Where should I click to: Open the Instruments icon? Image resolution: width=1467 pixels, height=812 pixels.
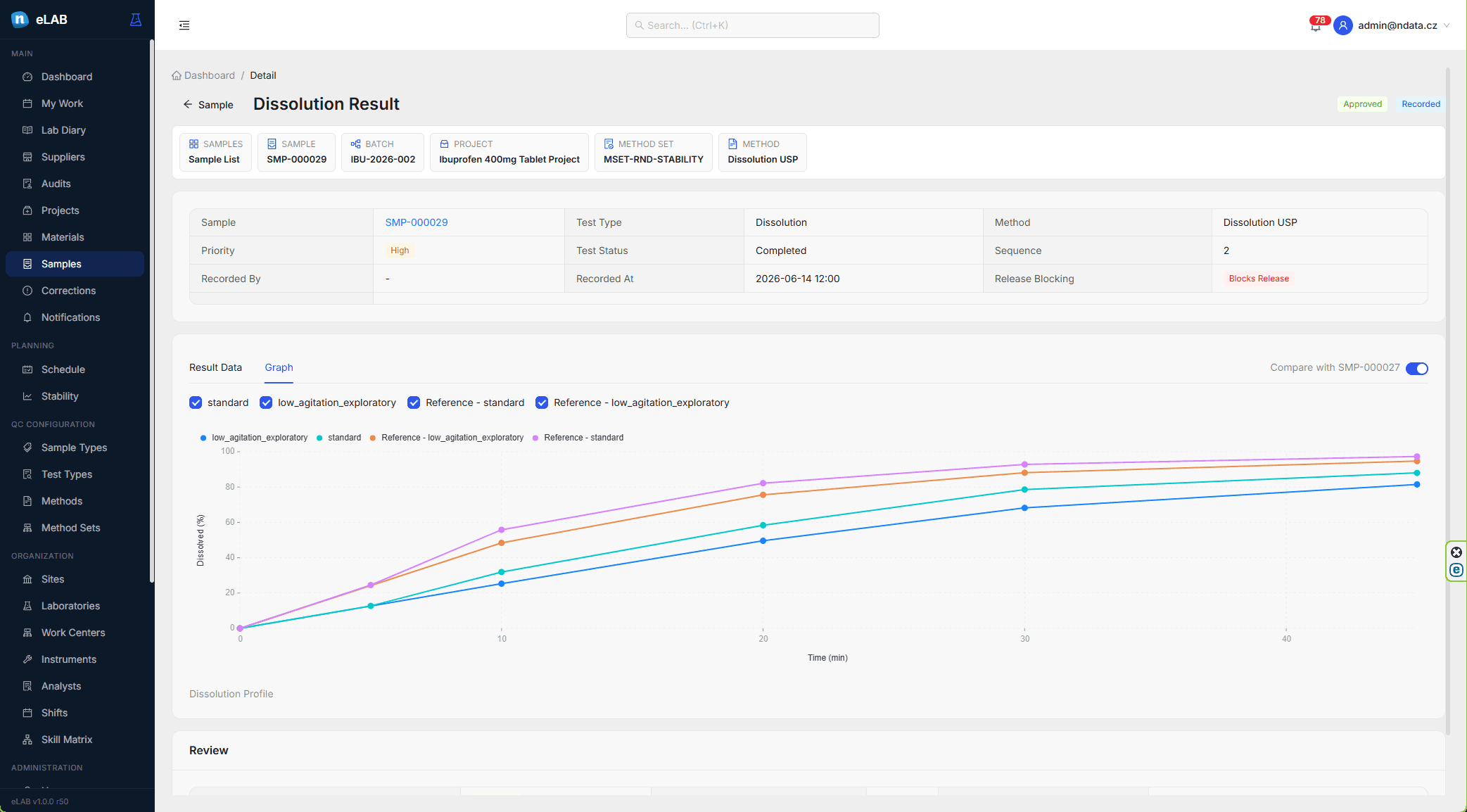pos(27,659)
